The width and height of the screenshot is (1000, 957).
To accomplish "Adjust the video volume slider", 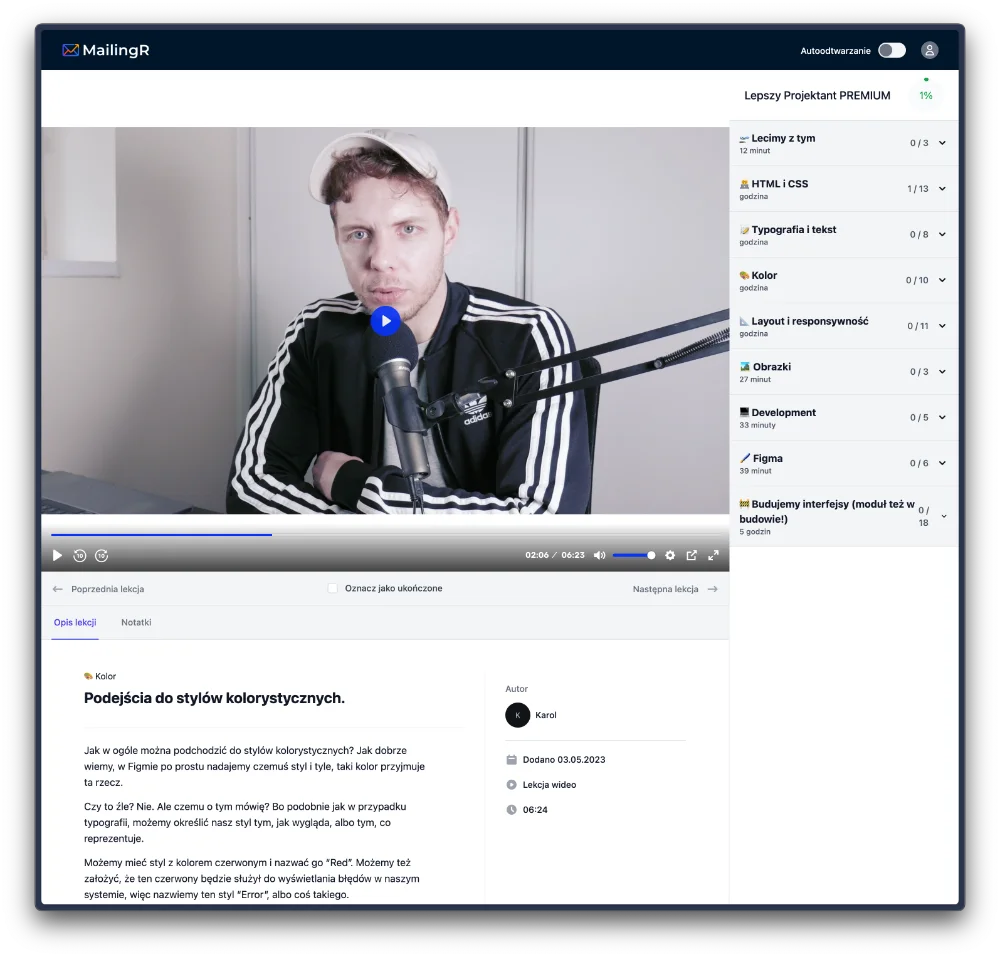I will 634,555.
